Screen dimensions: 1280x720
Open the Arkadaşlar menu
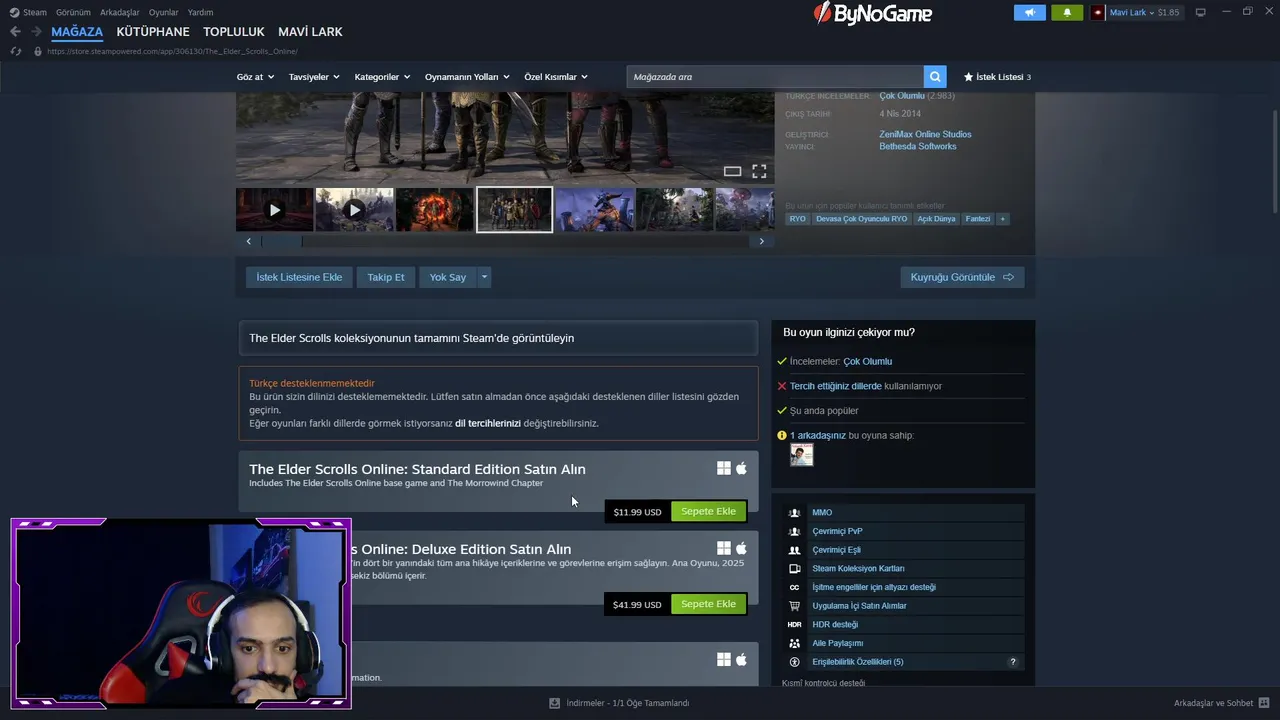click(x=119, y=13)
